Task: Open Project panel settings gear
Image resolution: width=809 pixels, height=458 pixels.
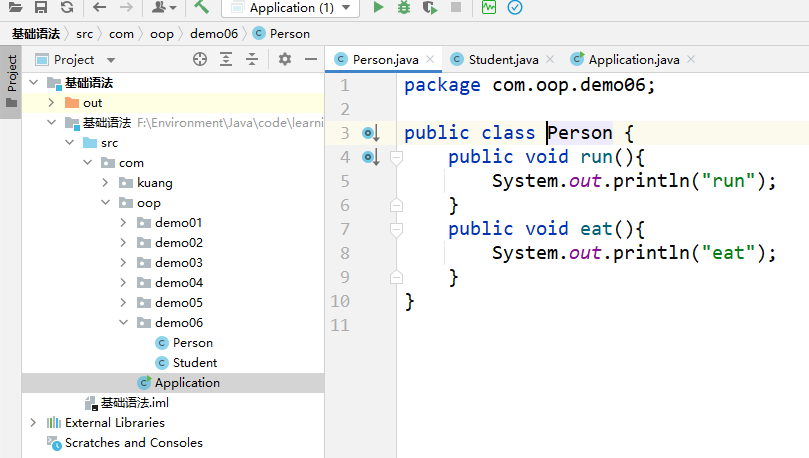Action: click(x=285, y=59)
